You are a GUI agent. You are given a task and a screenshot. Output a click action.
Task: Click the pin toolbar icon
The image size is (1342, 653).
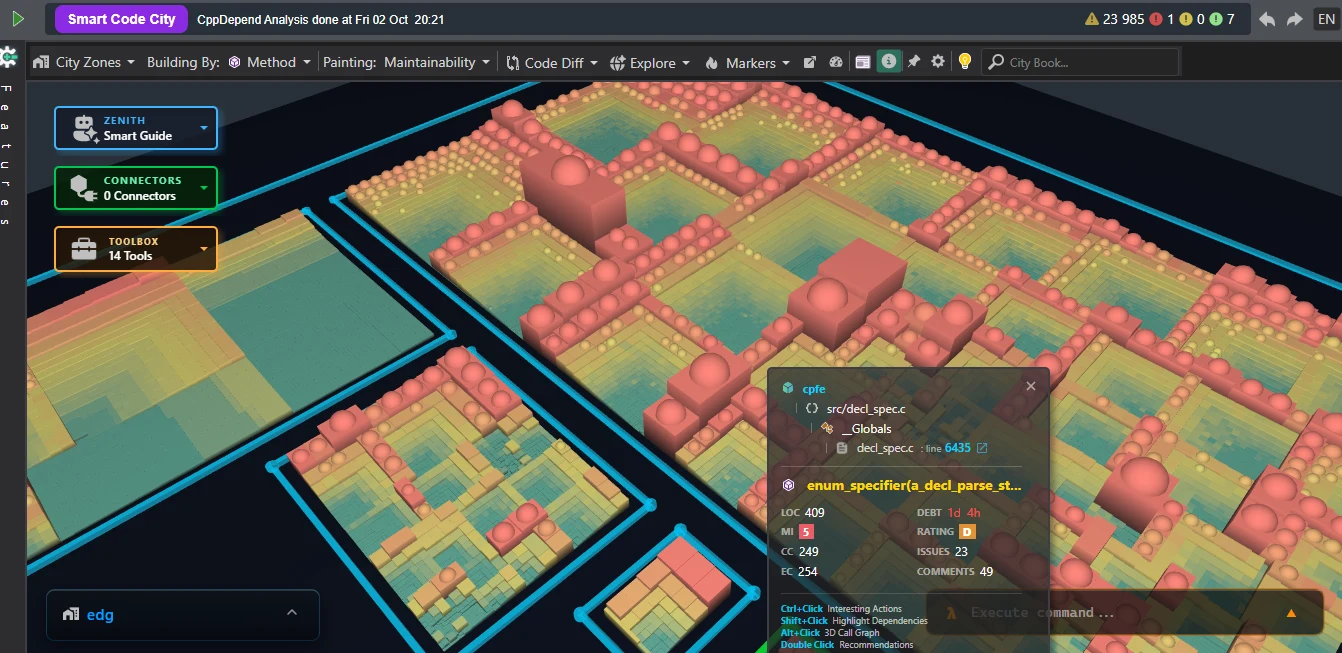pos(914,62)
